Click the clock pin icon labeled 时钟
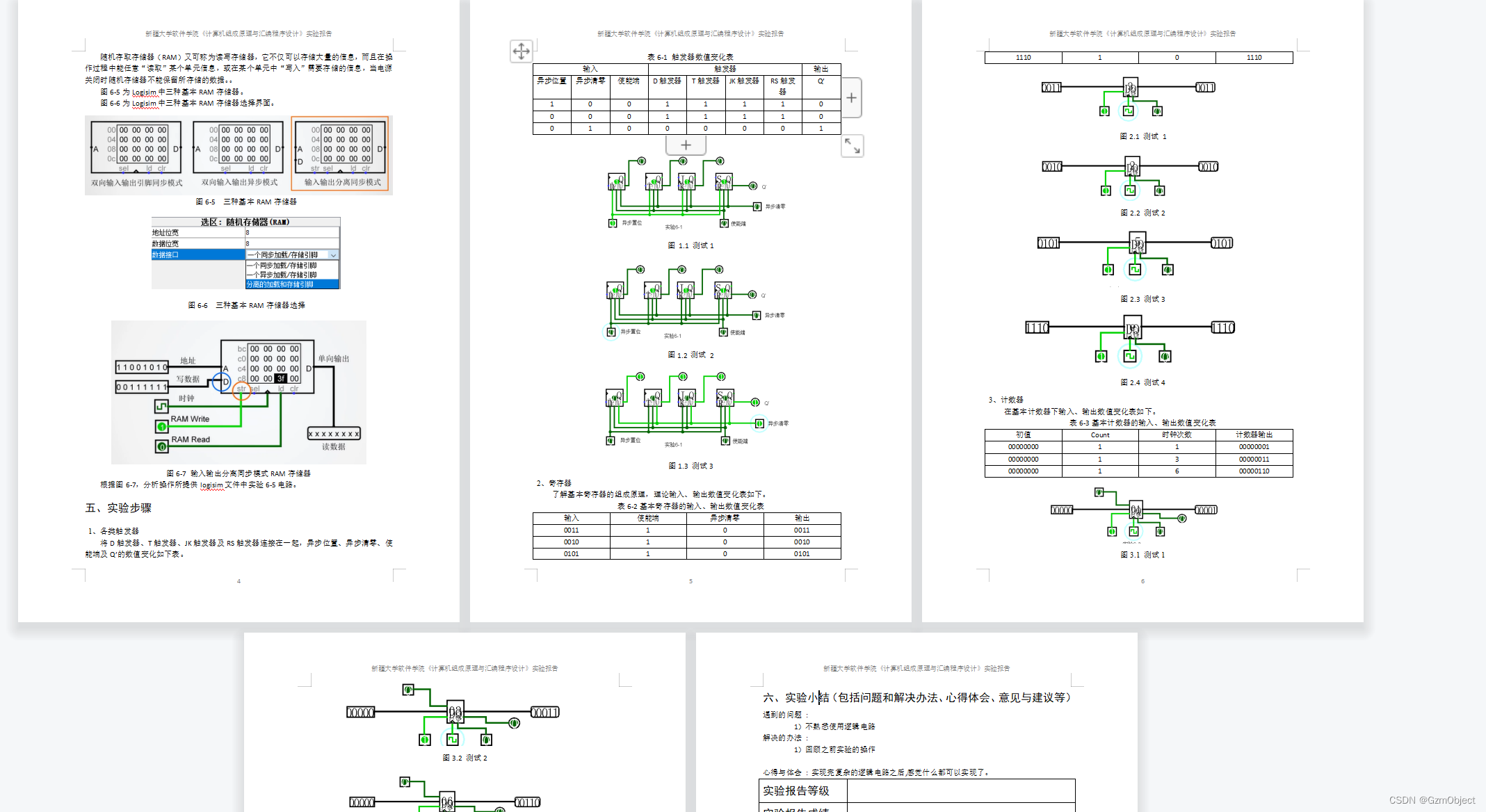Viewport: 1486px width, 812px height. 161,406
